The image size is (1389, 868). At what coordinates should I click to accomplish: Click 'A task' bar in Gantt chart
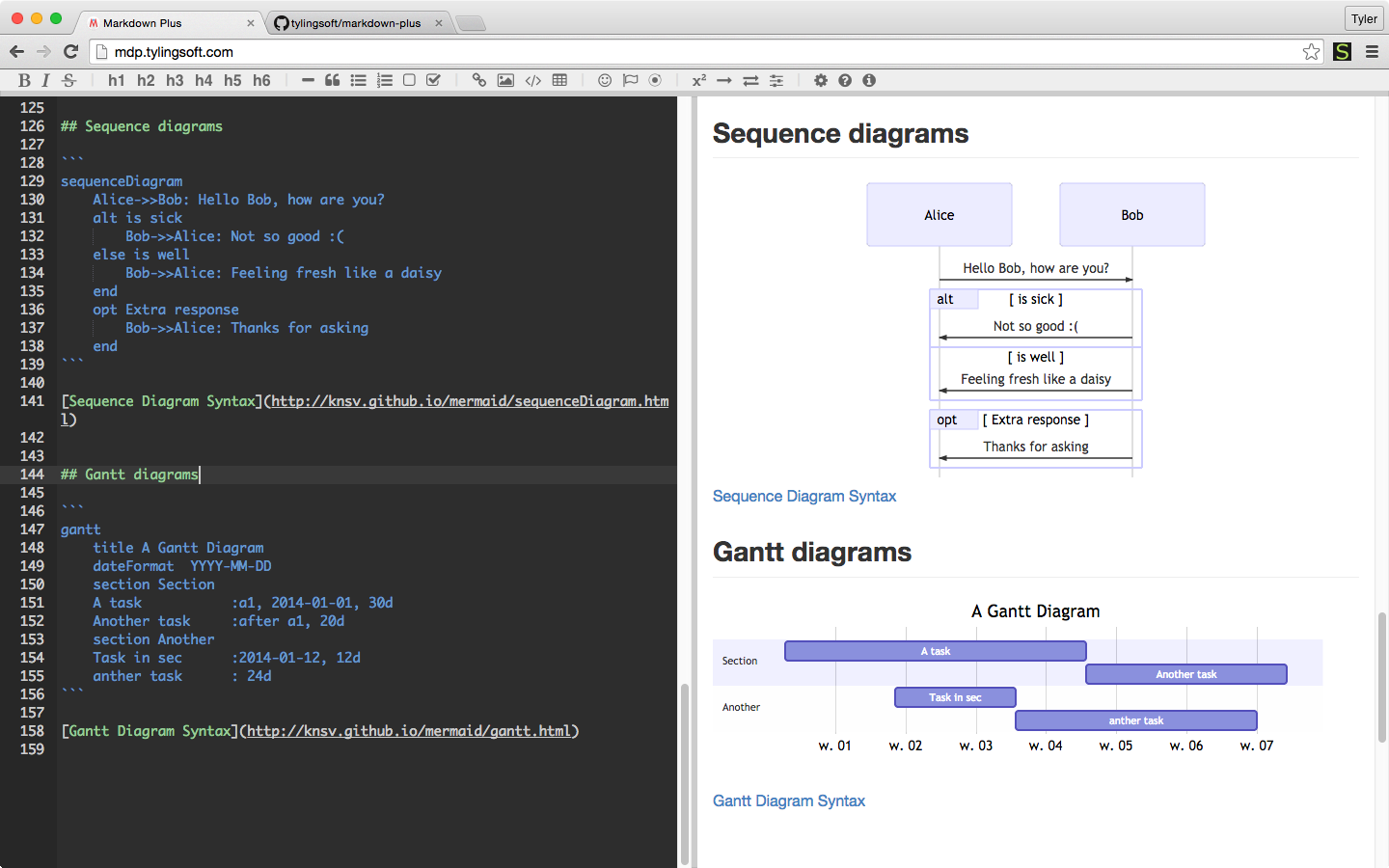[x=936, y=651]
